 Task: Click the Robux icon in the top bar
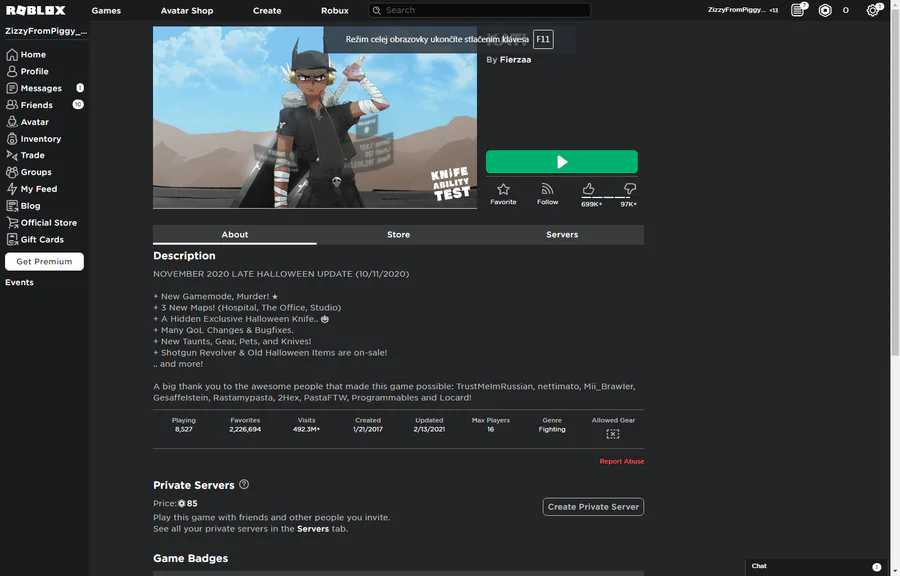coord(825,10)
